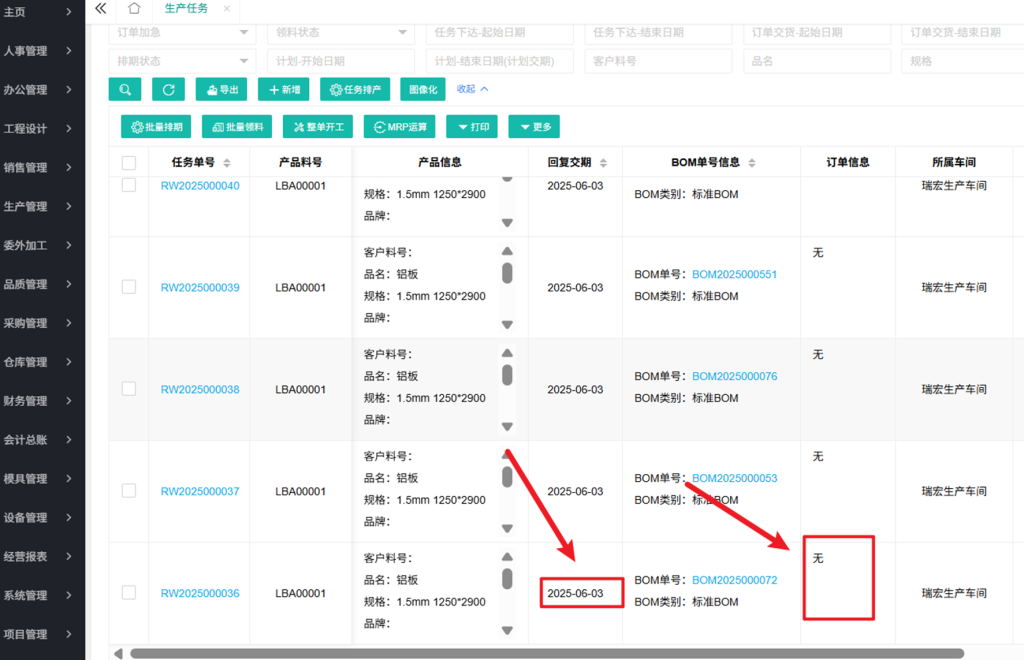Run the MRP运算 calculation
The image size is (1024, 660).
click(400, 127)
